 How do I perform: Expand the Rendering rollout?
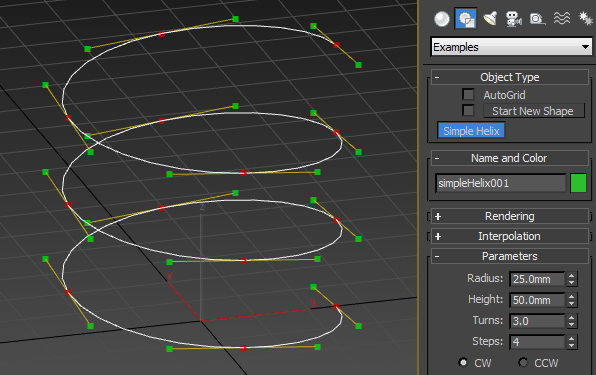(510, 216)
